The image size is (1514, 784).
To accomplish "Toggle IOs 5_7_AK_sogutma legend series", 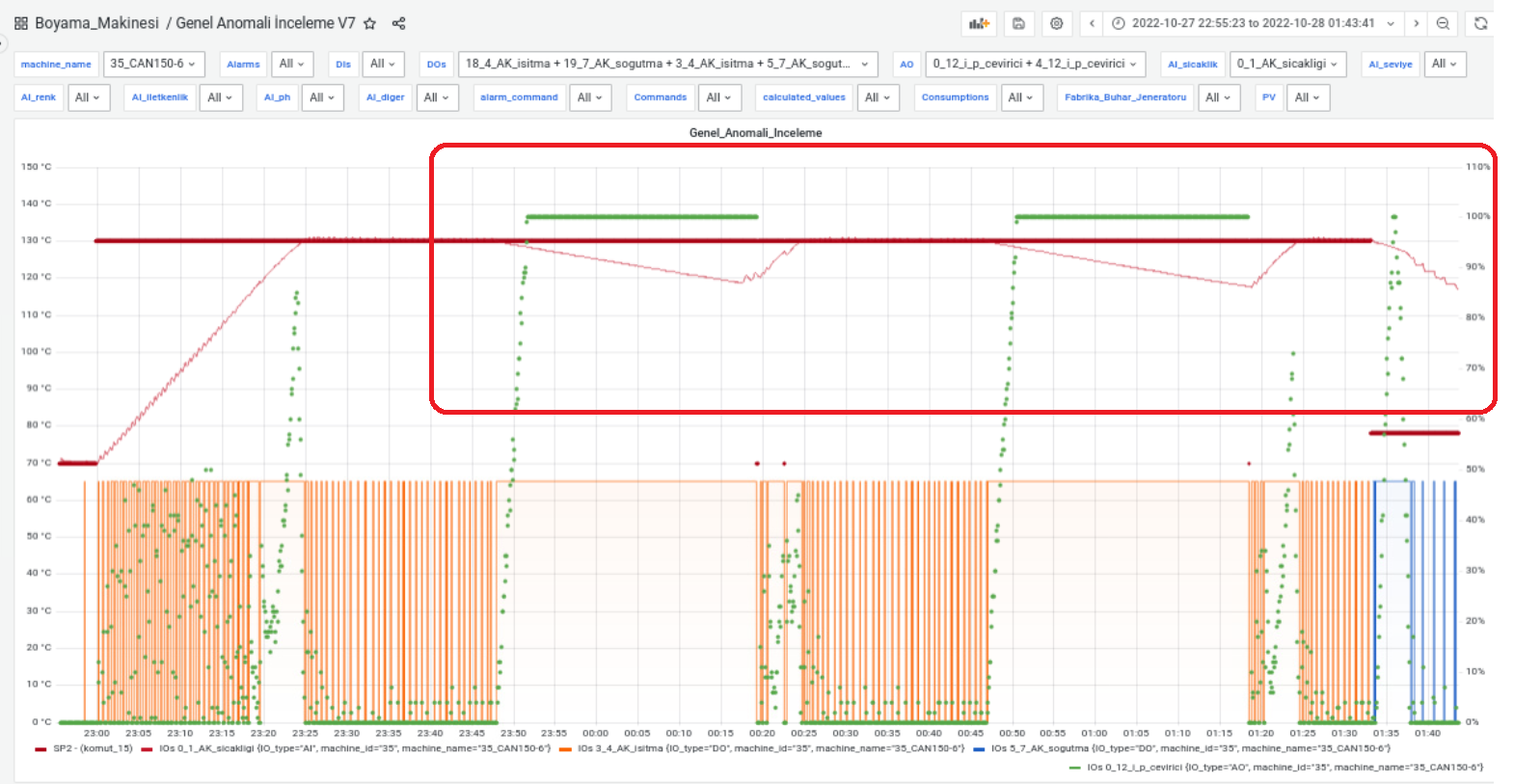I will tap(1190, 748).
